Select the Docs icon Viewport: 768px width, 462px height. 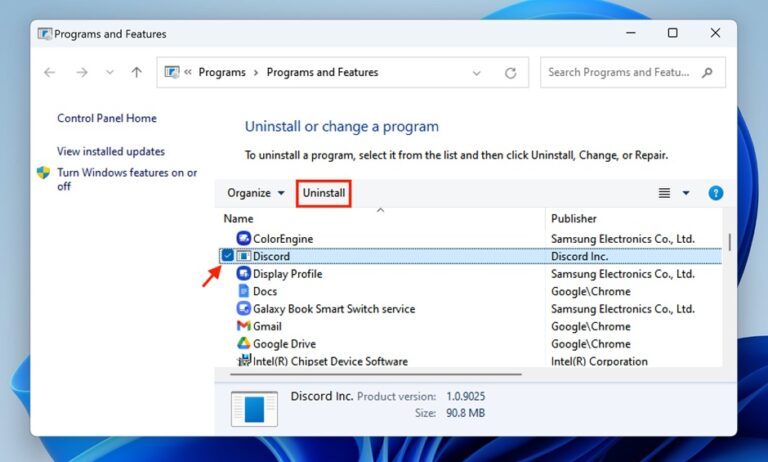pyautogui.click(x=243, y=291)
